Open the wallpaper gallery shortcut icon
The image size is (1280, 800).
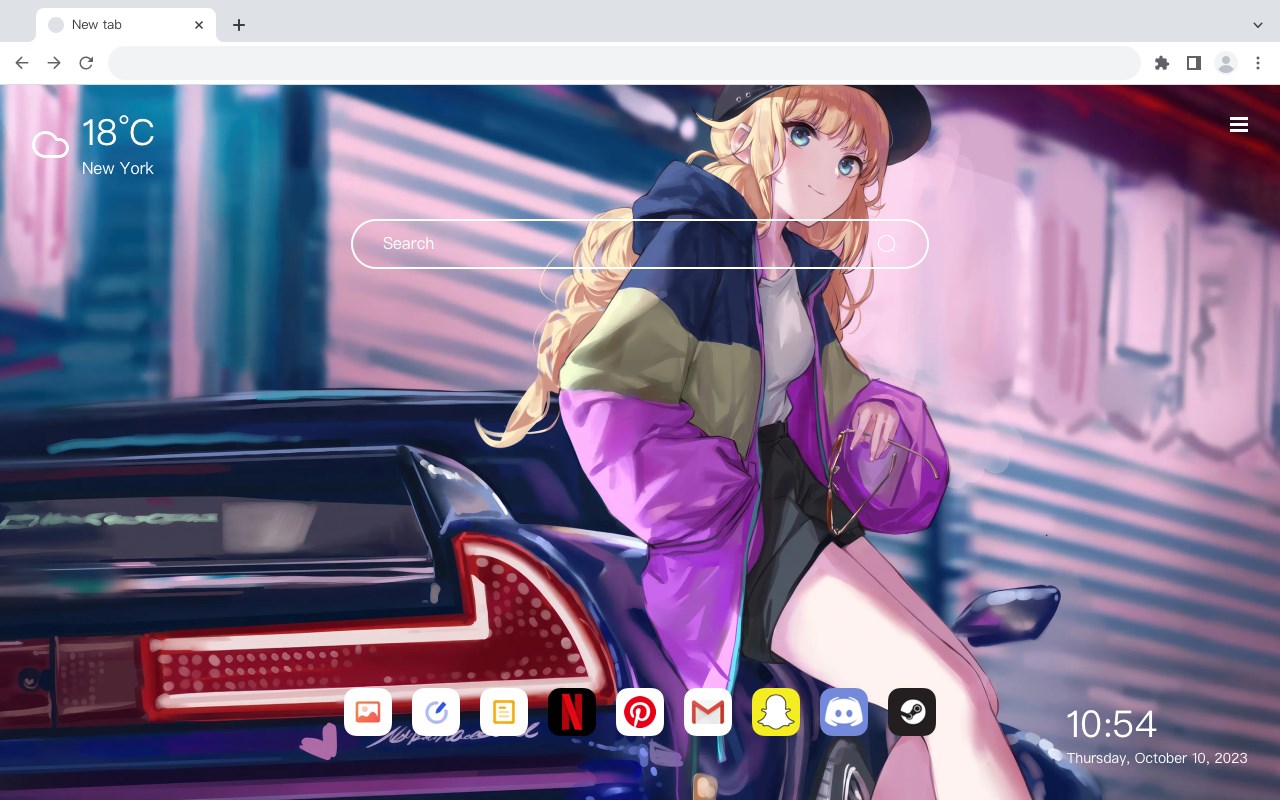pos(368,712)
